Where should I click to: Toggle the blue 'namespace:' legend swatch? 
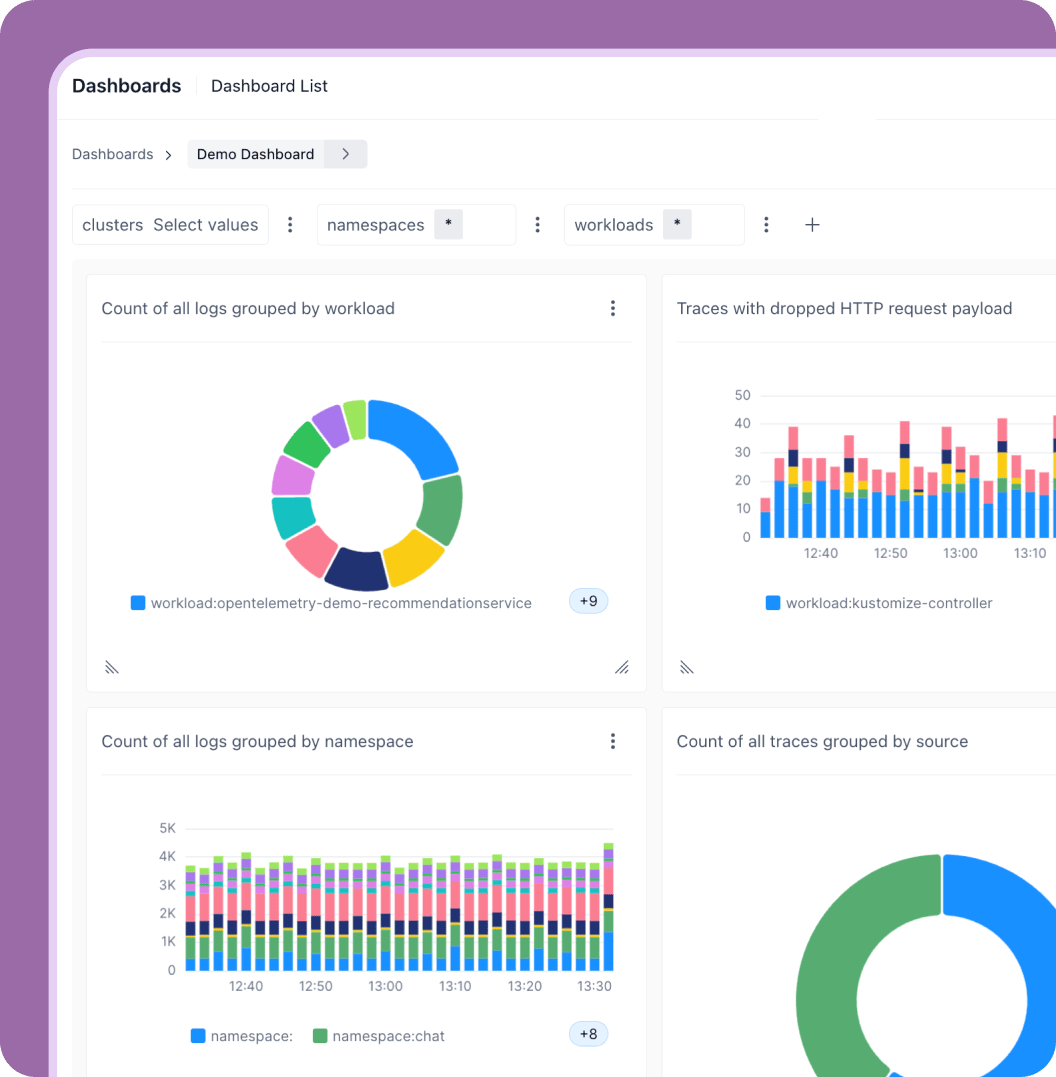click(198, 1036)
